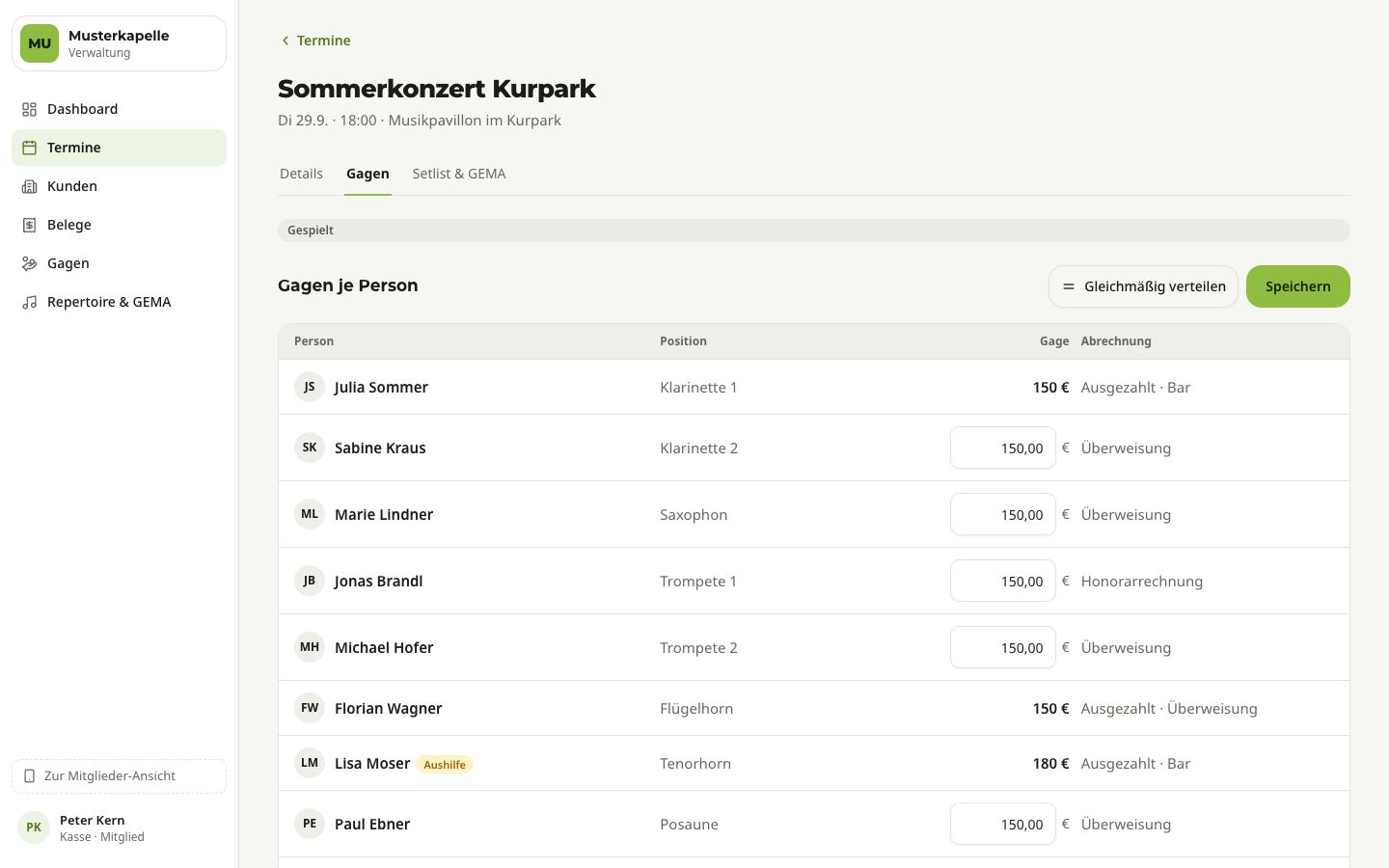The height and width of the screenshot is (868, 1389).
Task: Open Repertoire & GEMA in the sidebar
Action: (x=119, y=302)
